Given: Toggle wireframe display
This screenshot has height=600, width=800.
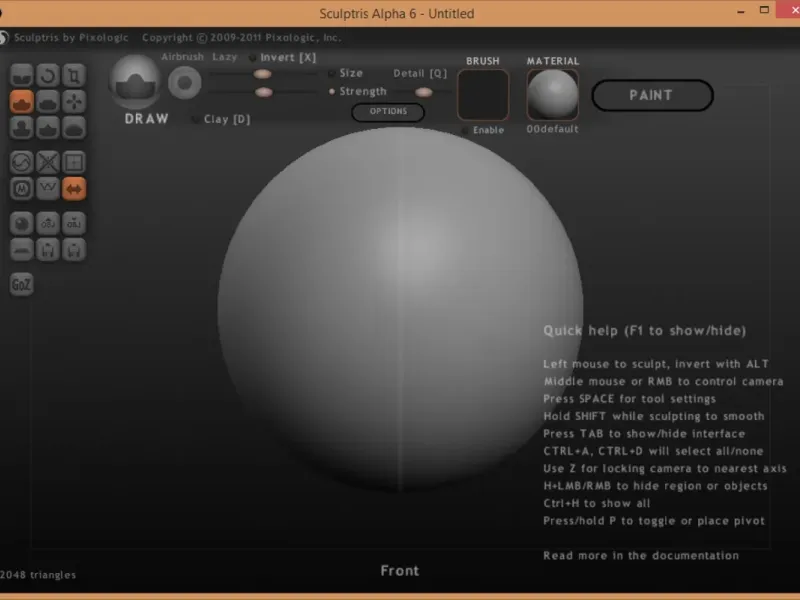Looking at the screenshot, I should [x=48, y=188].
